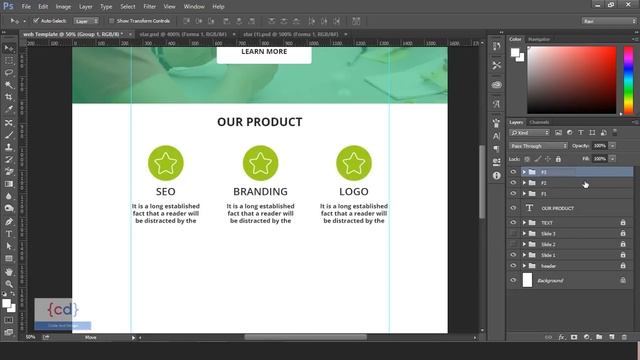The height and width of the screenshot is (360, 640).
Task: Click the toolbox foreground color swatch
Action: click(6, 303)
